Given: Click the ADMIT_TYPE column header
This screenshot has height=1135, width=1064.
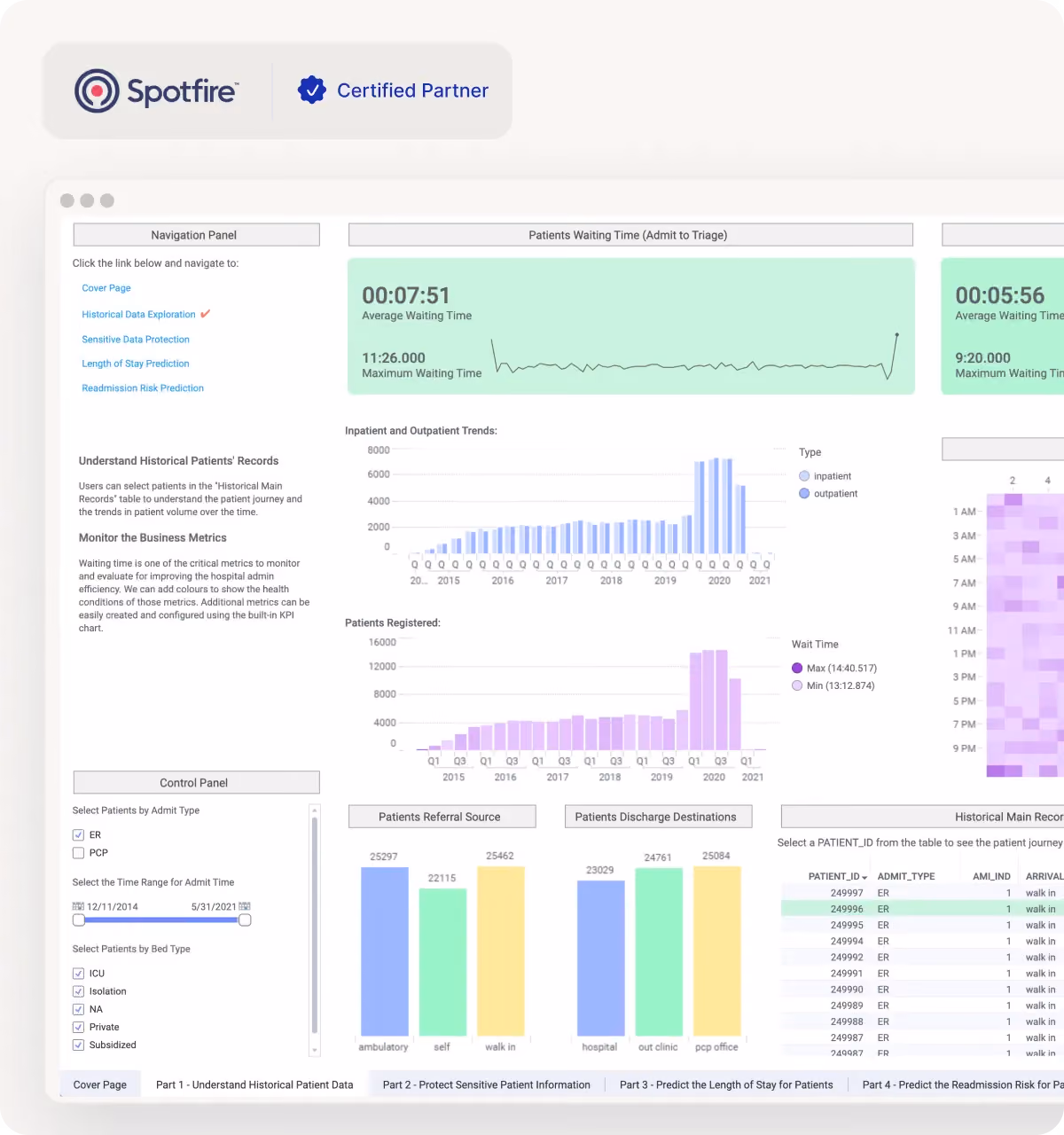Looking at the screenshot, I should pyautogui.click(x=906, y=876).
